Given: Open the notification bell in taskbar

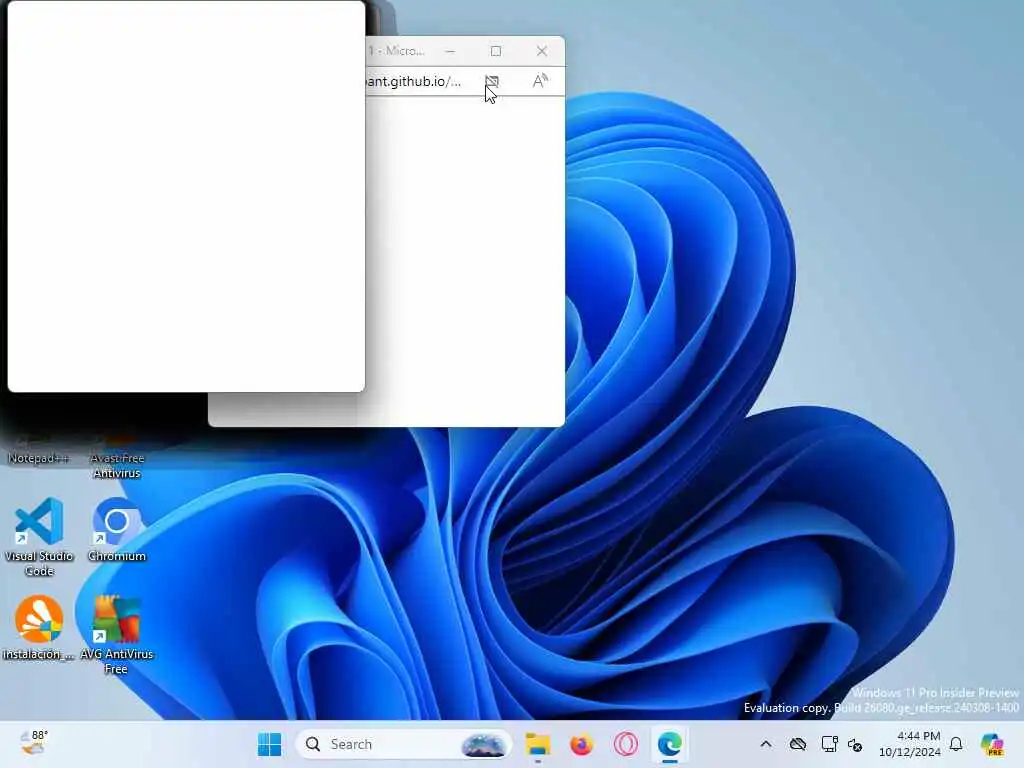Looking at the screenshot, I should (x=956, y=744).
